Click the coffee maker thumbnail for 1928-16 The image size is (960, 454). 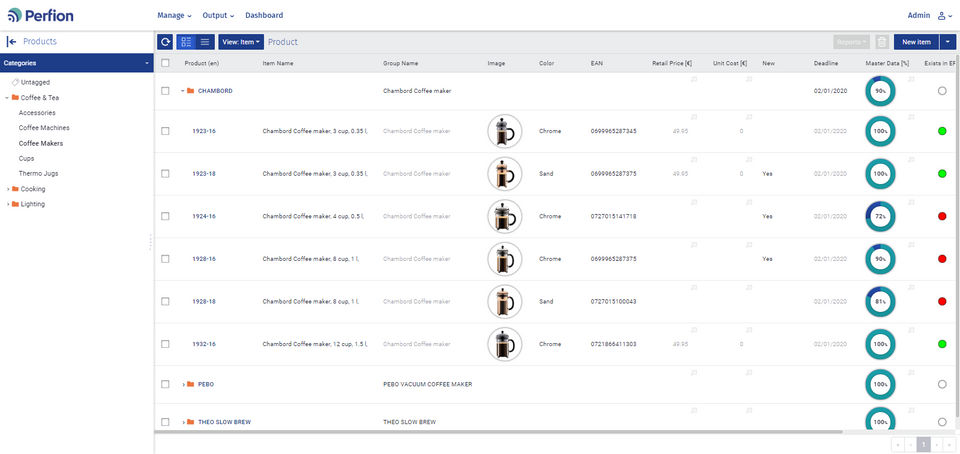(x=504, y=259)
